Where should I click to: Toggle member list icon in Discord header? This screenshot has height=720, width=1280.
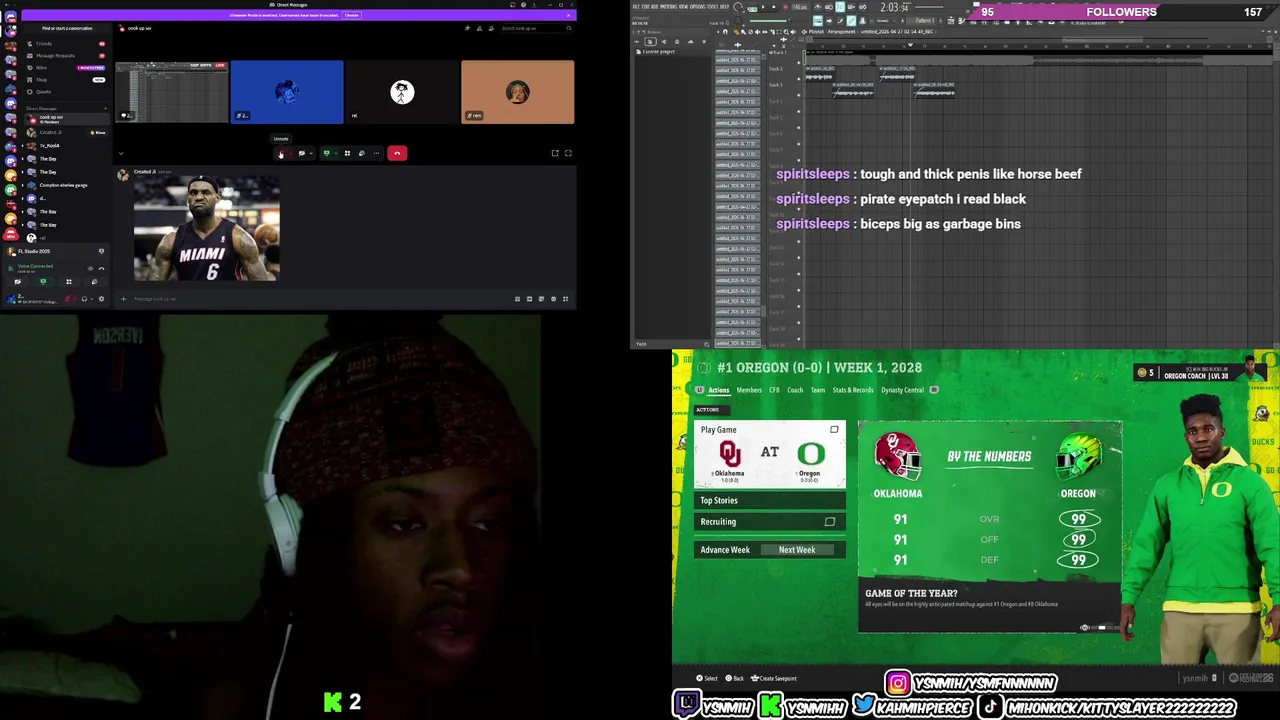click(491, 28)
